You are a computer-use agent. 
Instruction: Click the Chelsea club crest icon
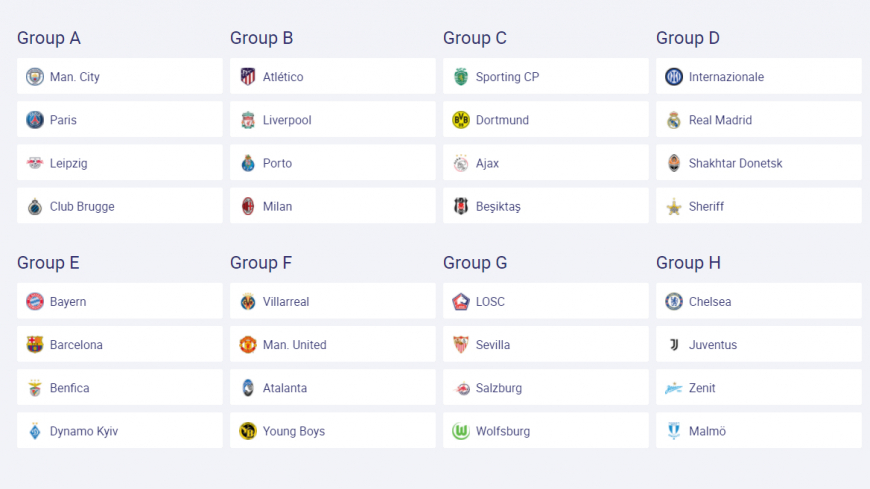674,302
